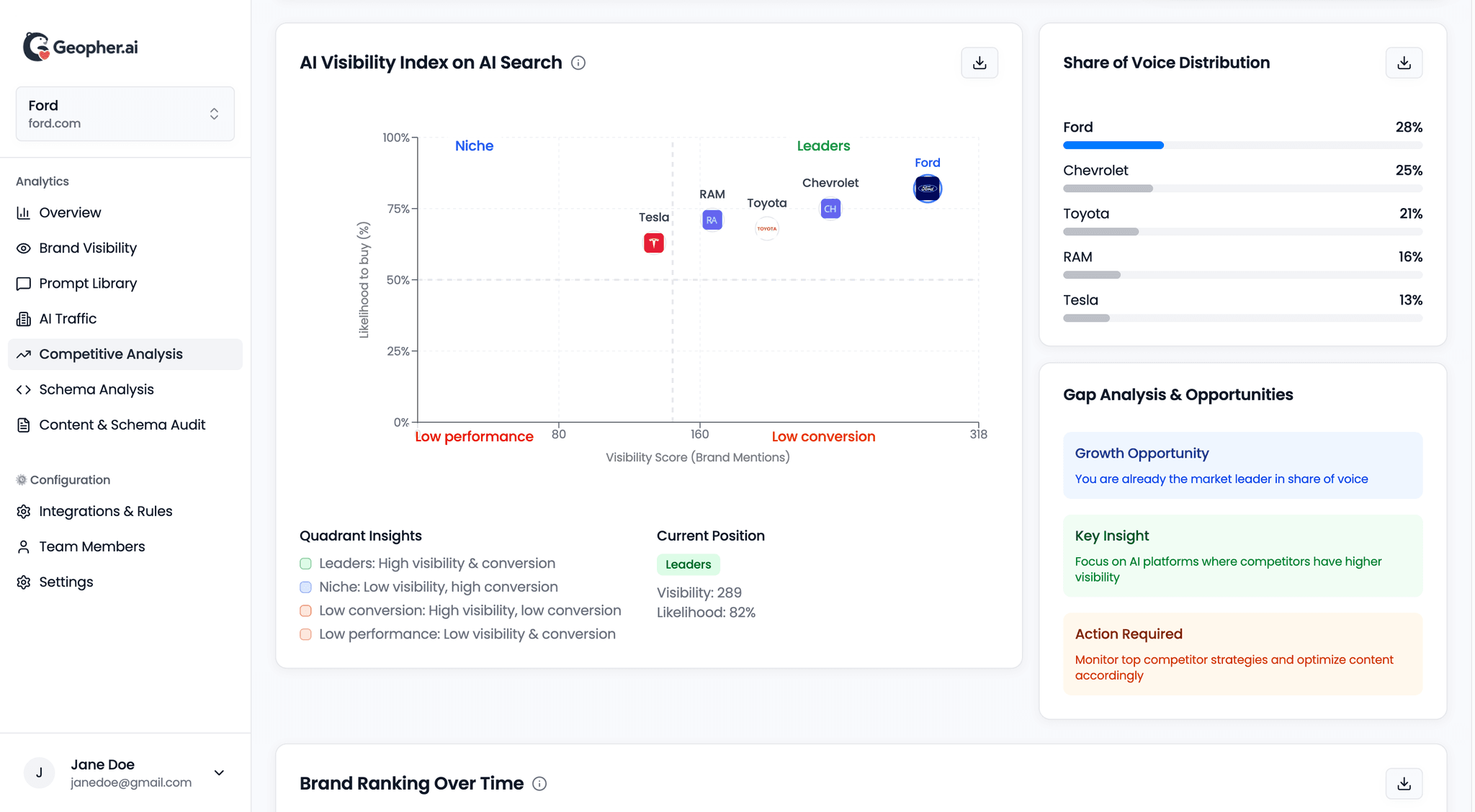
Task: Open the Prompt Library
Action: click(x=88, y=283)
